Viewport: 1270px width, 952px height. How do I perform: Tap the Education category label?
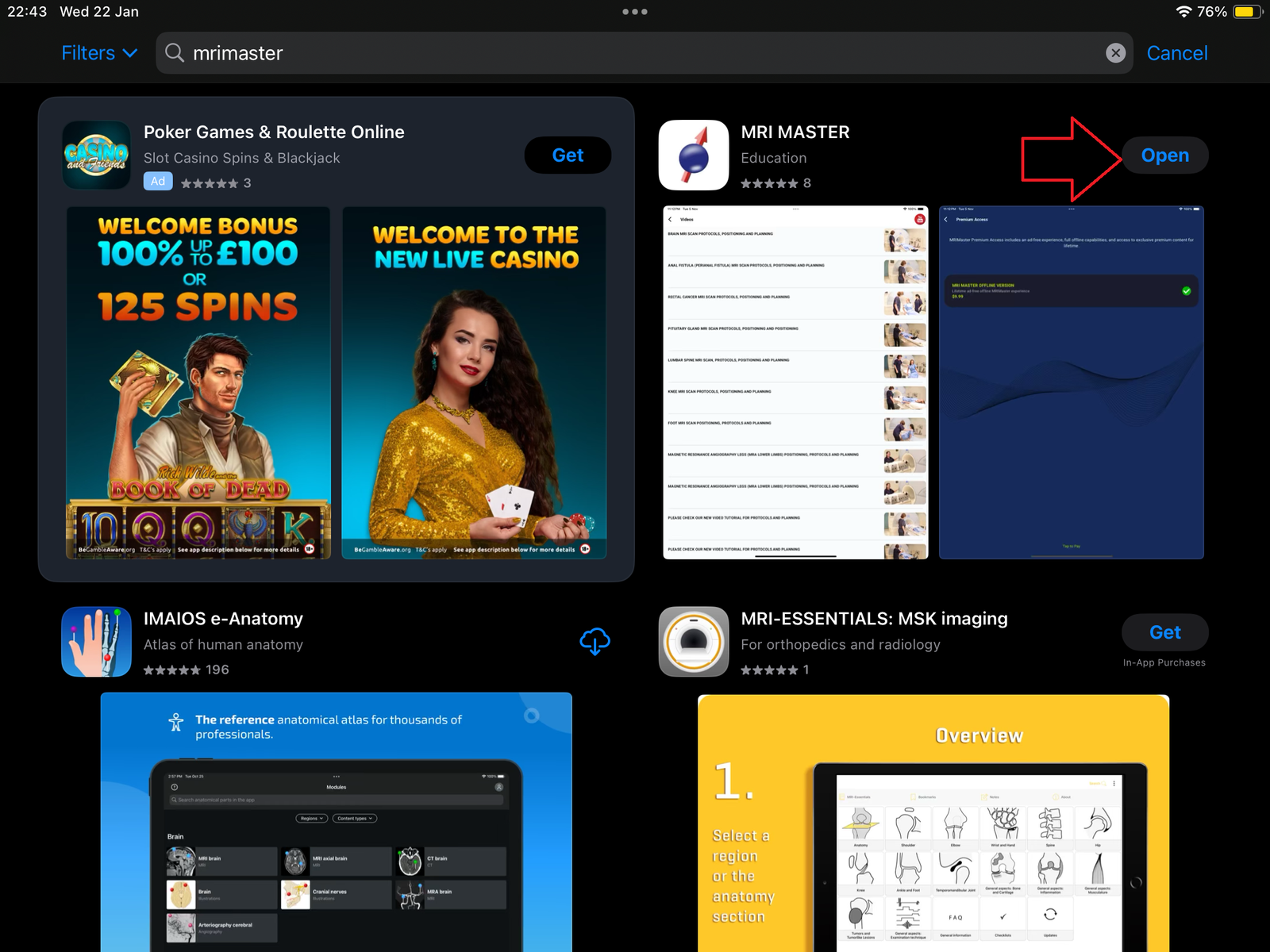773,158
